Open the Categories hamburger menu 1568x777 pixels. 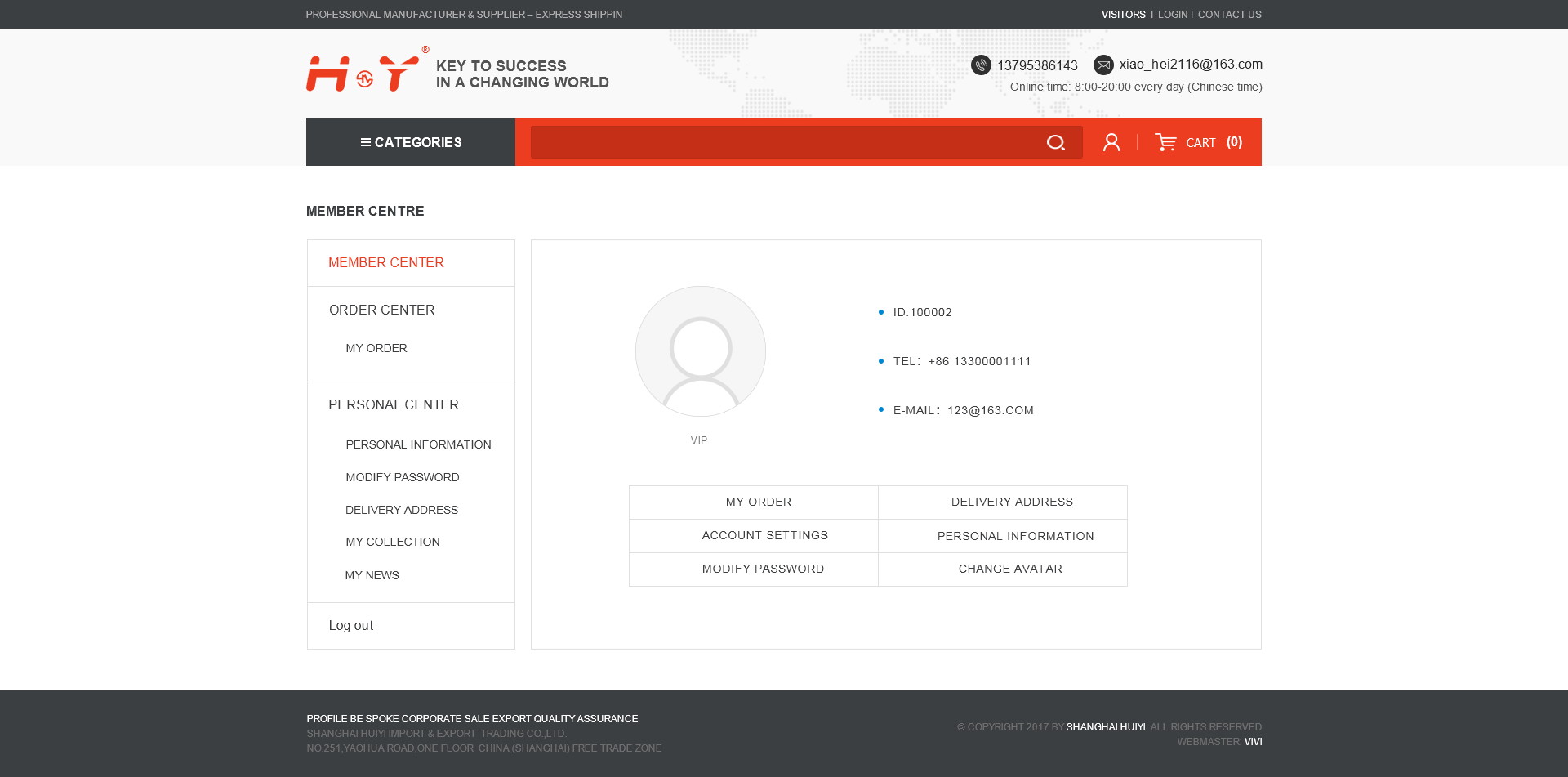(x=411, y=142)
